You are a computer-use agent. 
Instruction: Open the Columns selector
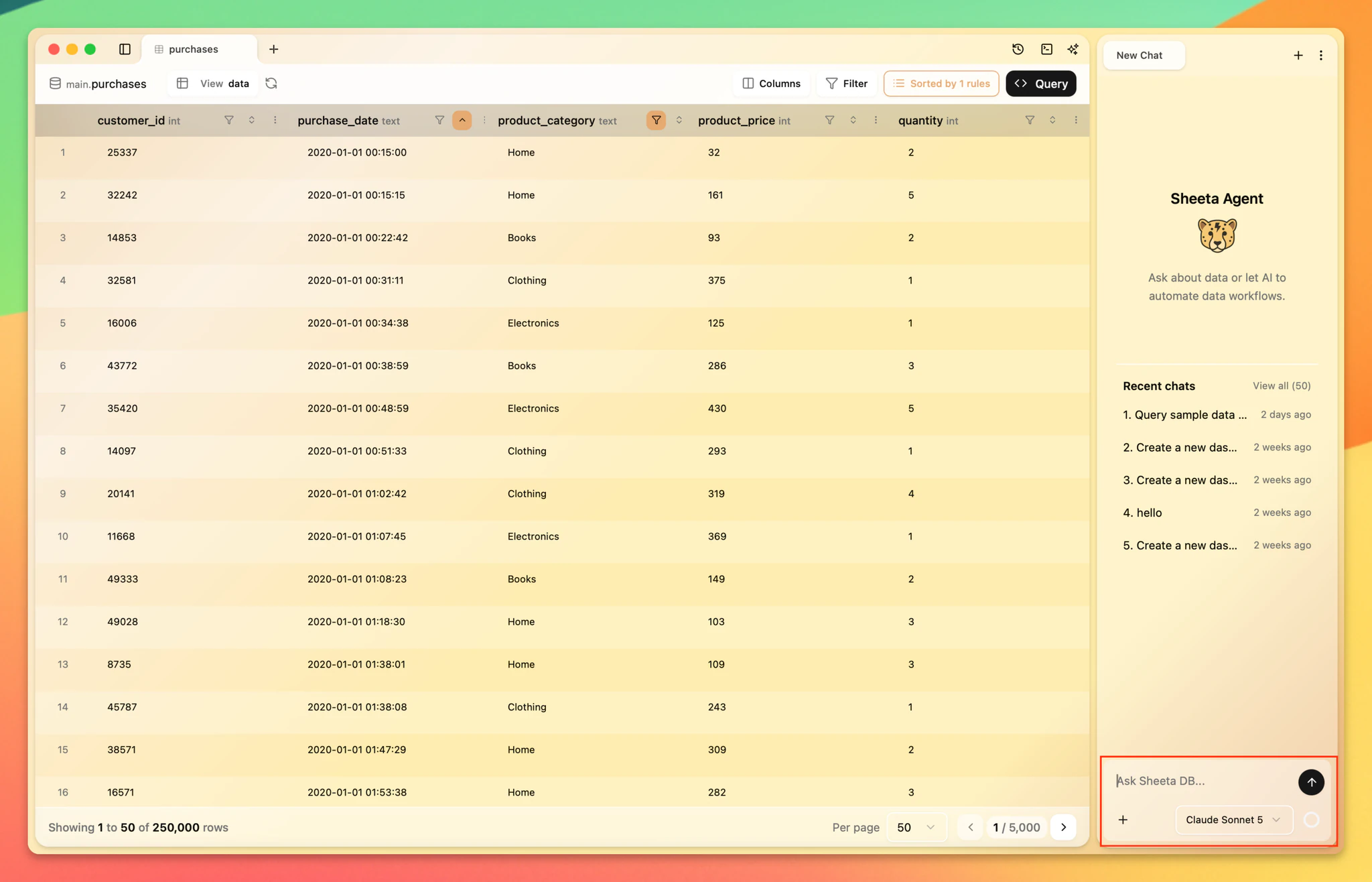click(772, 83)
